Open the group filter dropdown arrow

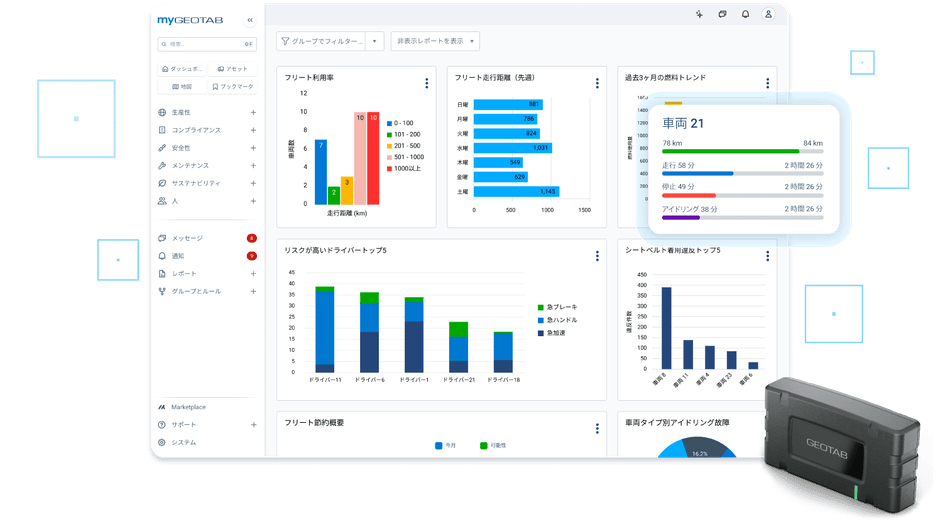pyautogui.click(x=375, y=41)
